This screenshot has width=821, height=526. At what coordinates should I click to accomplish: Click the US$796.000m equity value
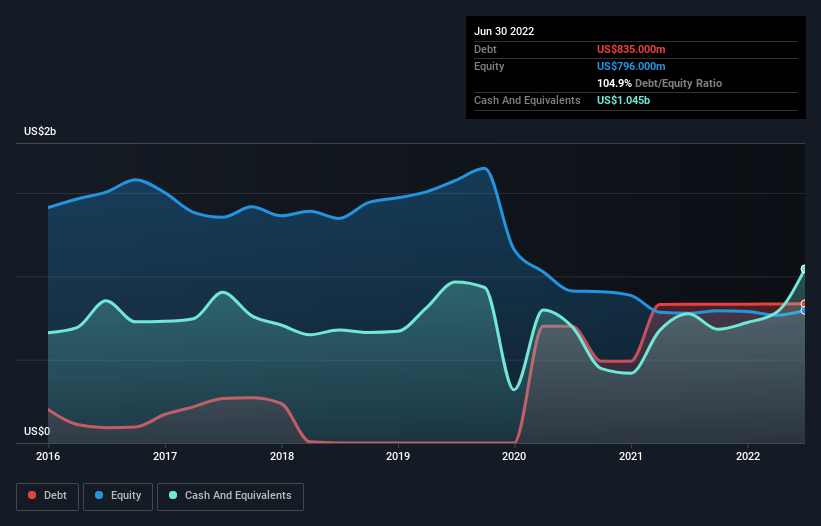pyautogui.click(x=631, y=66)
